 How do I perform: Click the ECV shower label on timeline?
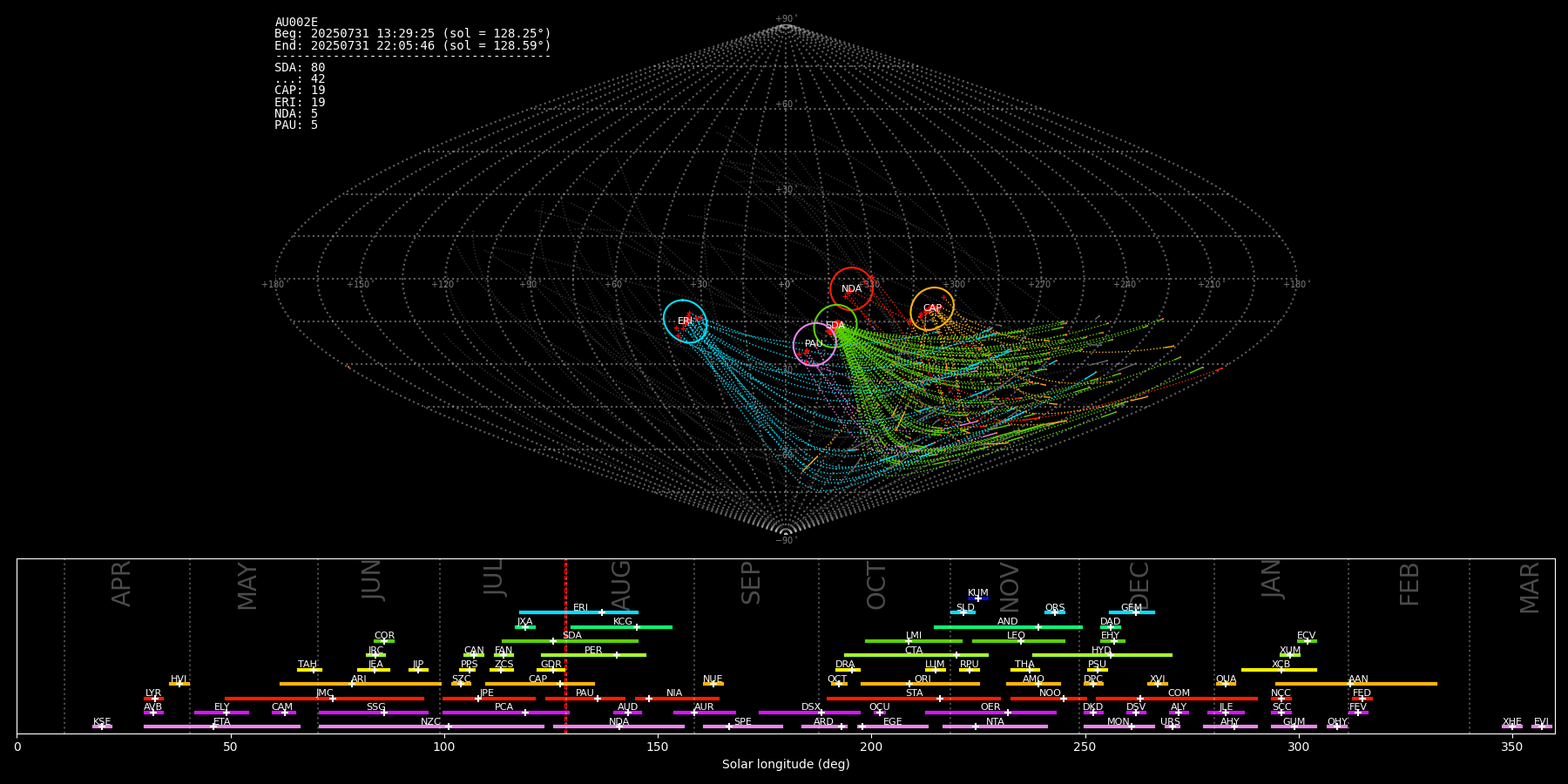click(1307, 636)
